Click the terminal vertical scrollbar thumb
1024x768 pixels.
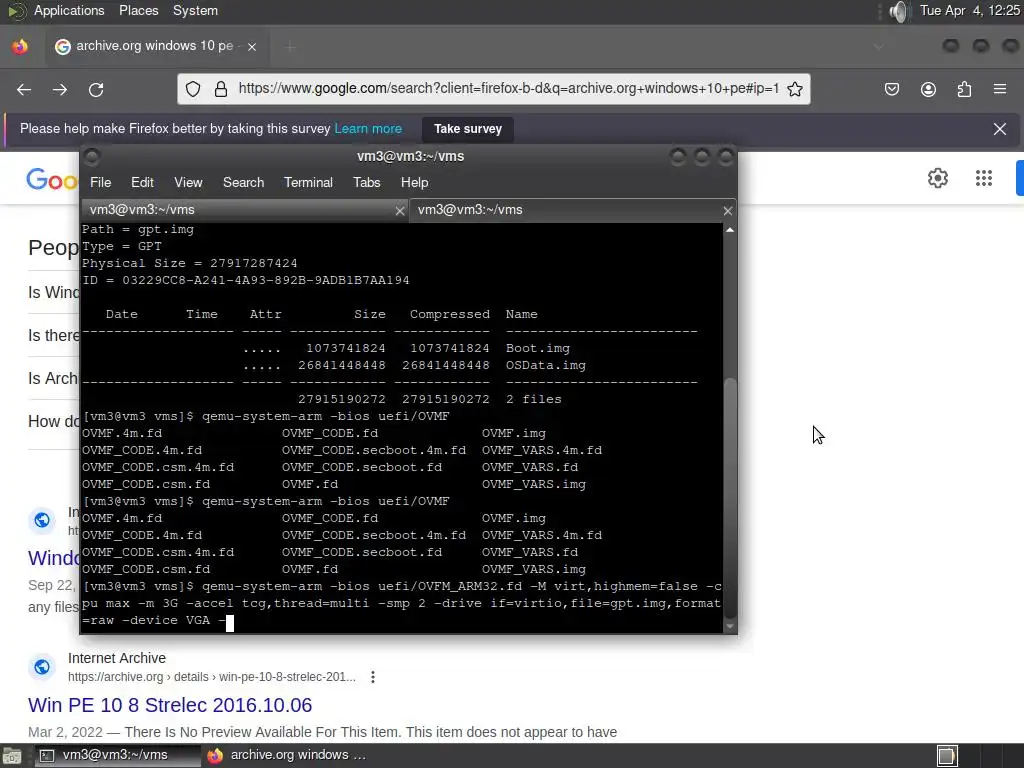[x=730, y=497]
